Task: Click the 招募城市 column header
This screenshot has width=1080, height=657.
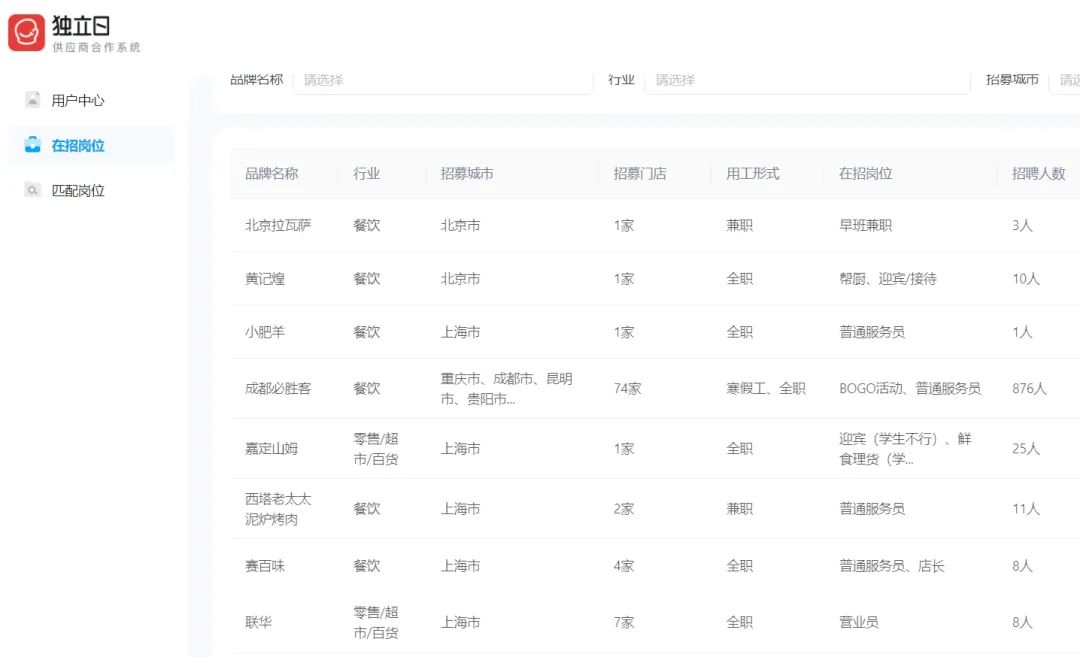Action: point(467,174)
